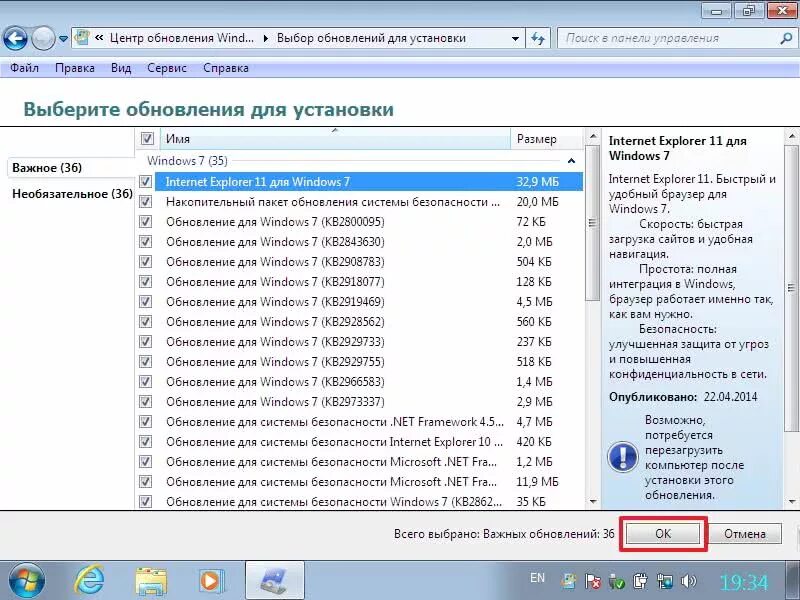The image size is (800, 600).
Task: Select the 1,2 МБ Microsoft .NET security update
Action: (x=368, y=462)
